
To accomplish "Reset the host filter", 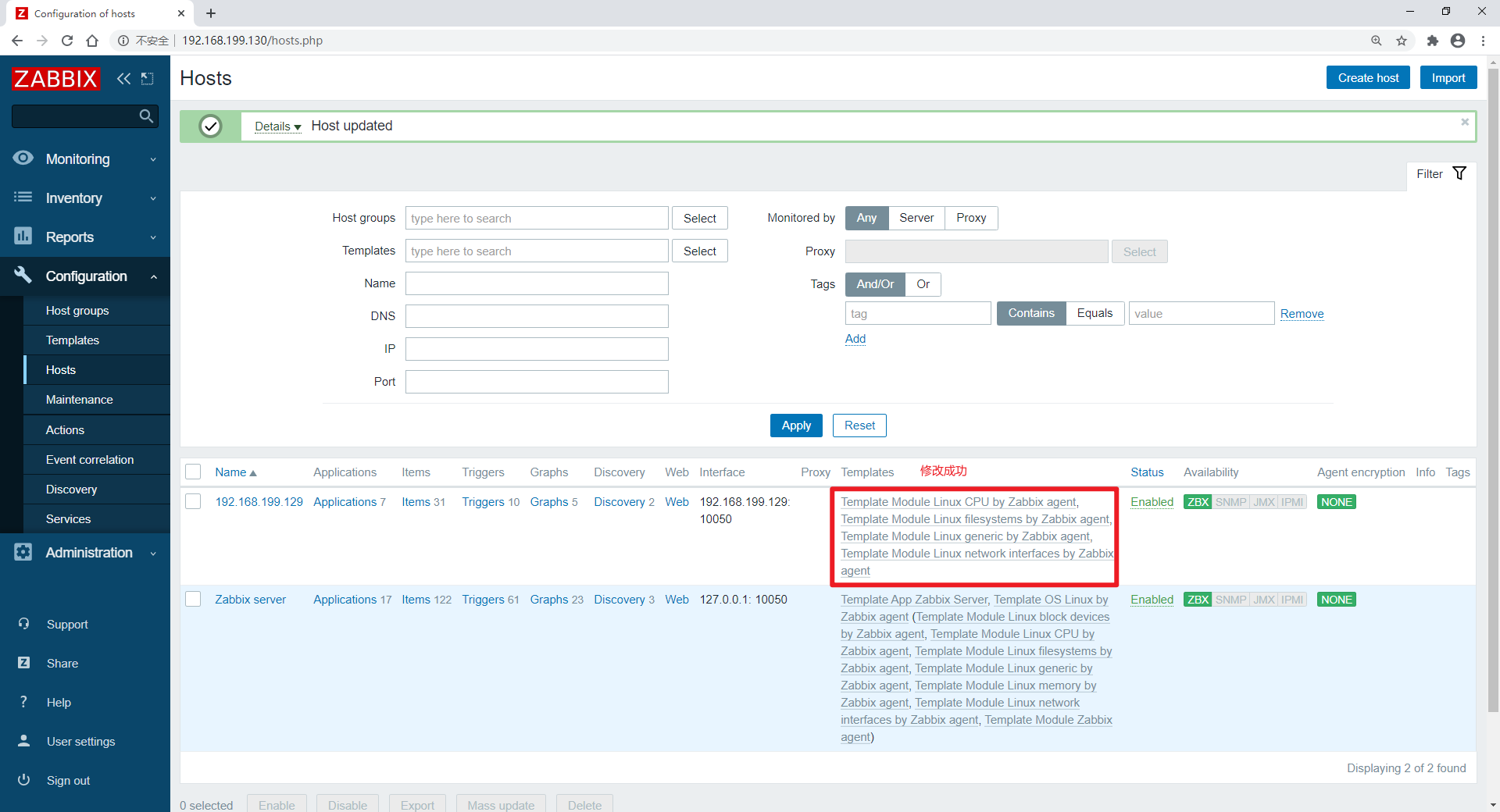I will click(859, 426).
